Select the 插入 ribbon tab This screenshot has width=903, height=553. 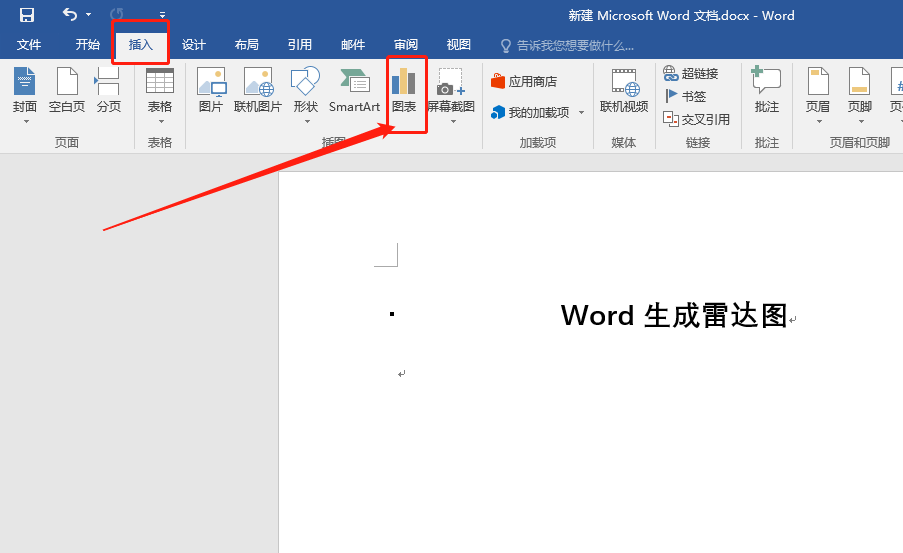(x=141, y=45)
